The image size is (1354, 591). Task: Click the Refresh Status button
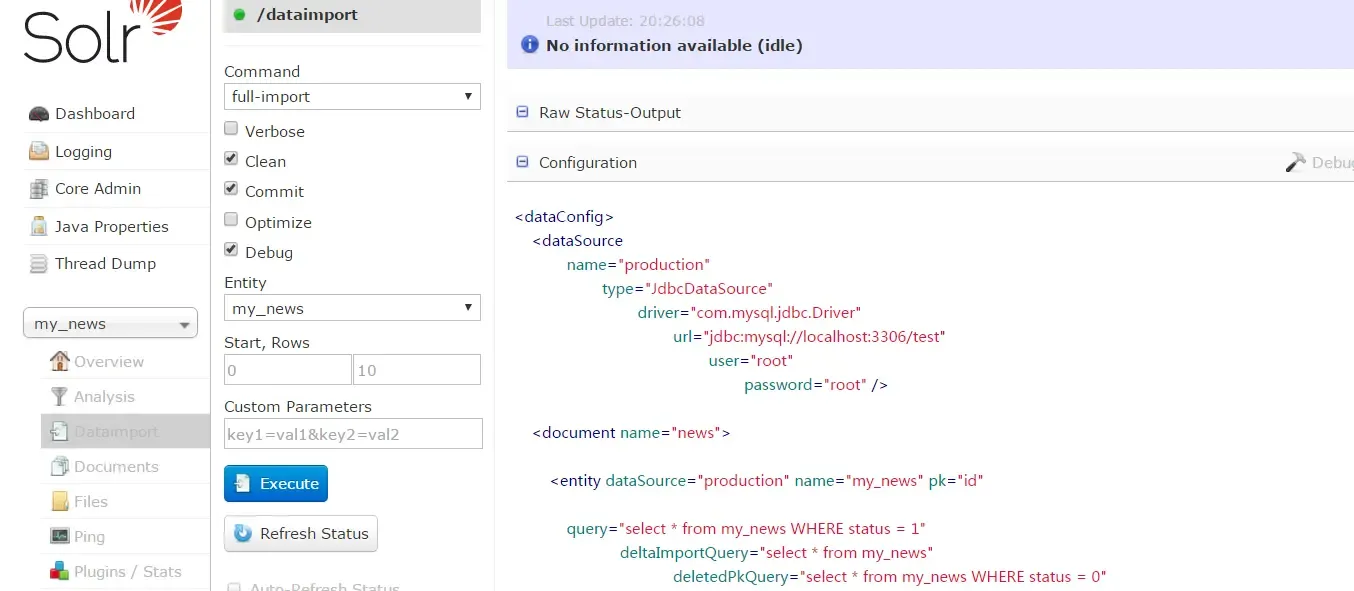(301, 534)
